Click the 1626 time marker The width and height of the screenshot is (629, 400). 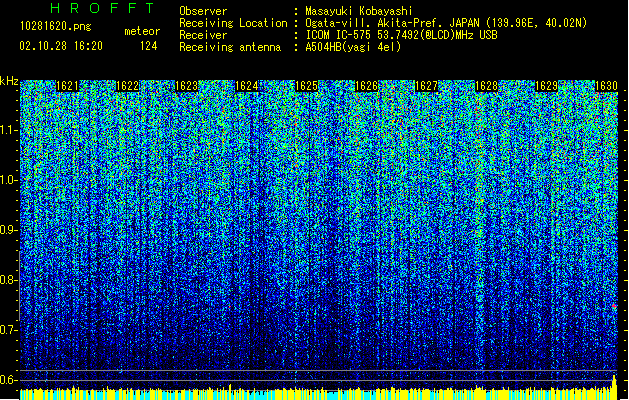click(367, 86)
